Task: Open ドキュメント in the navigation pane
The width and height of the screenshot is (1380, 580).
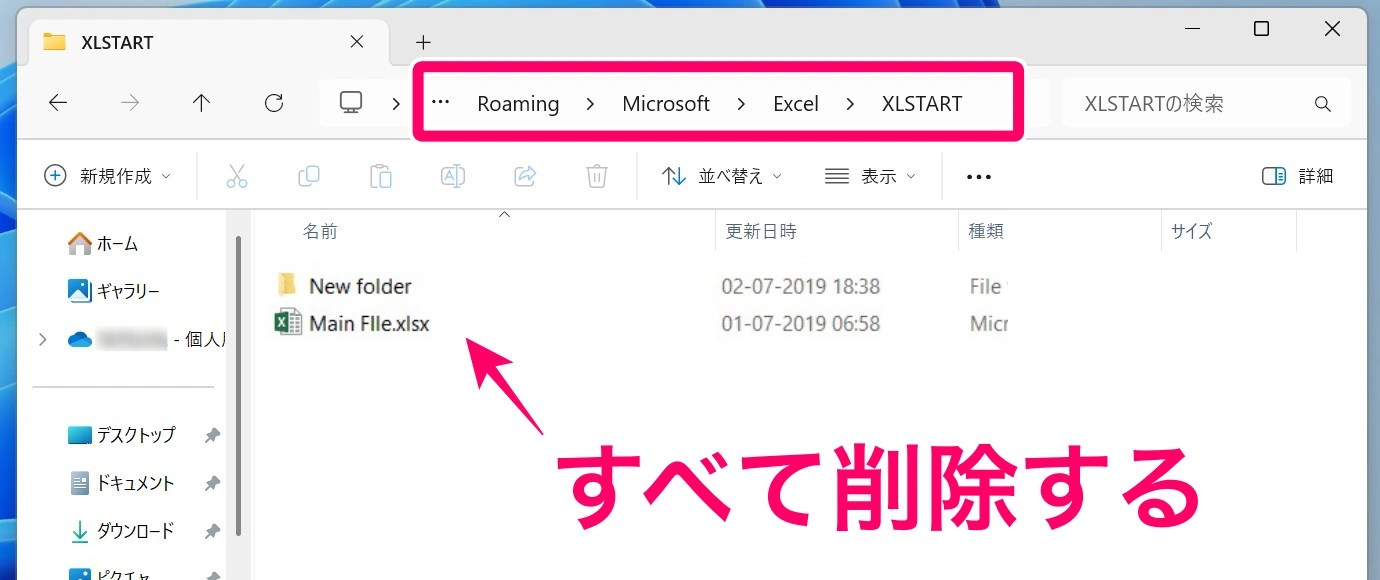Action: pos(121,483)
